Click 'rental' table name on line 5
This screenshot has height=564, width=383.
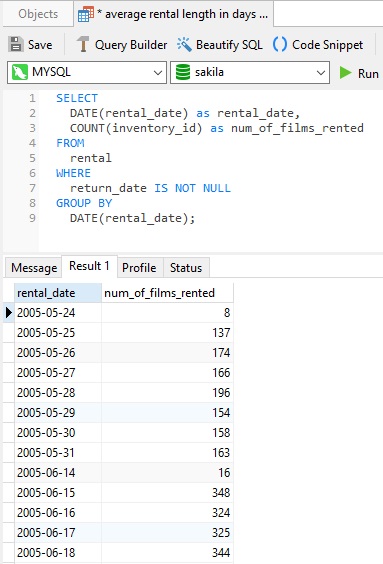91,158
